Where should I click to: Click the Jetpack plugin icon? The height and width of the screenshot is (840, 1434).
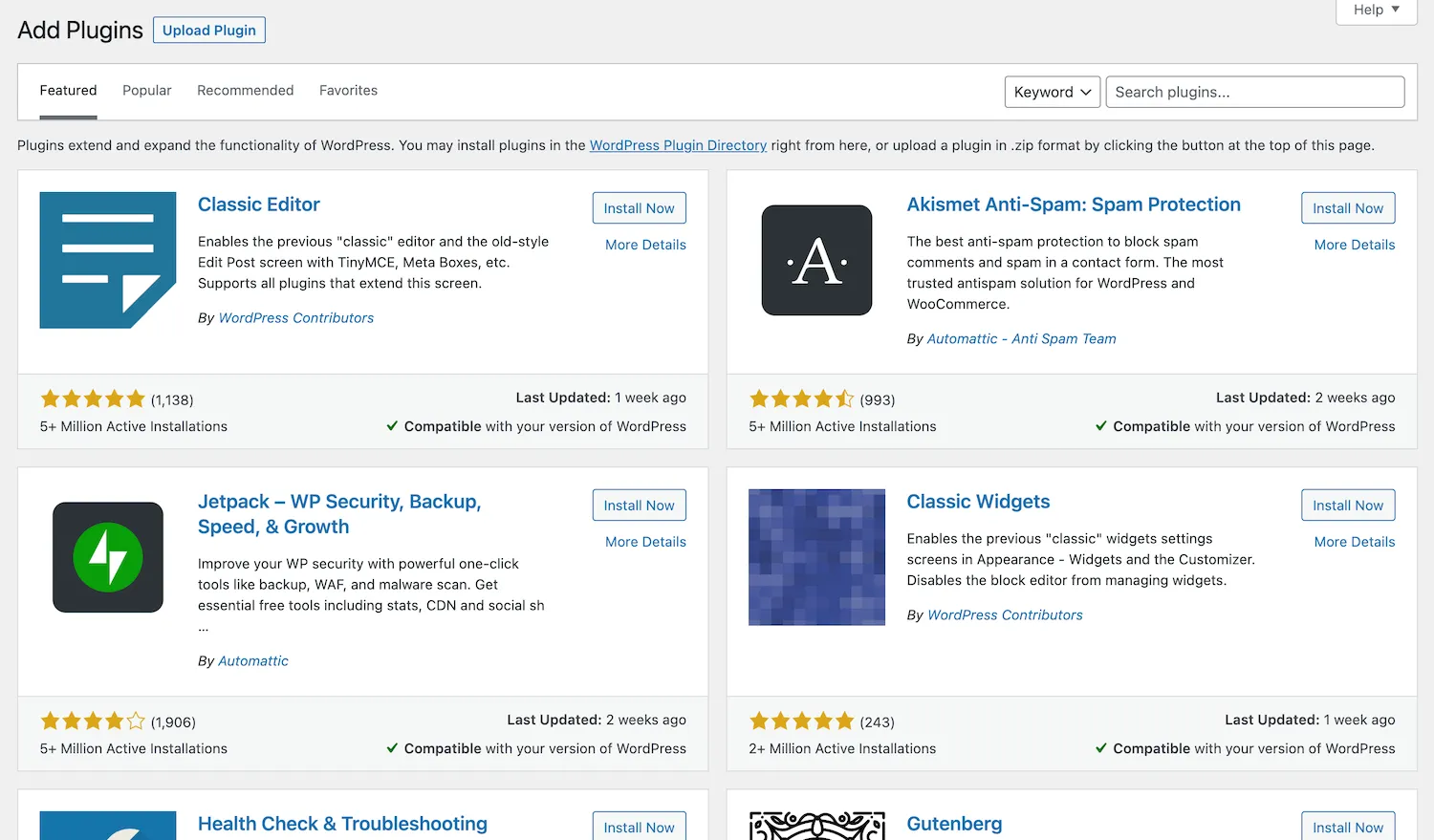pos(108,557)
